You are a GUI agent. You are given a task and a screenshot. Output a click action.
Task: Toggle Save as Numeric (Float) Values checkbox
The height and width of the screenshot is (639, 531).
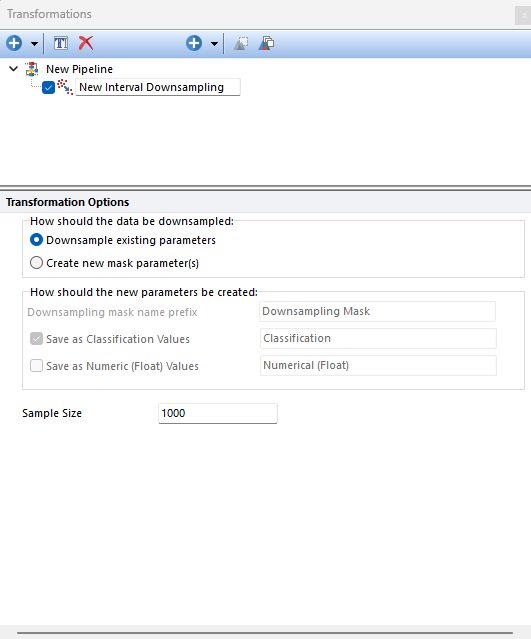36,366
